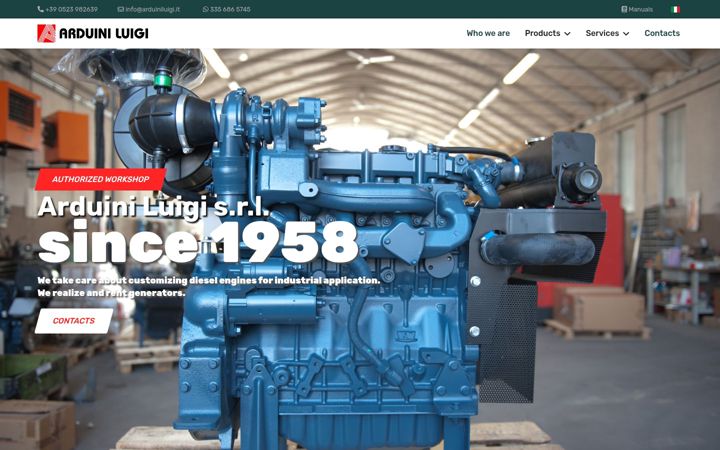Switch language via Italian flag icon
This screenshot has width=720, height=450.
(x=675, y=9)
